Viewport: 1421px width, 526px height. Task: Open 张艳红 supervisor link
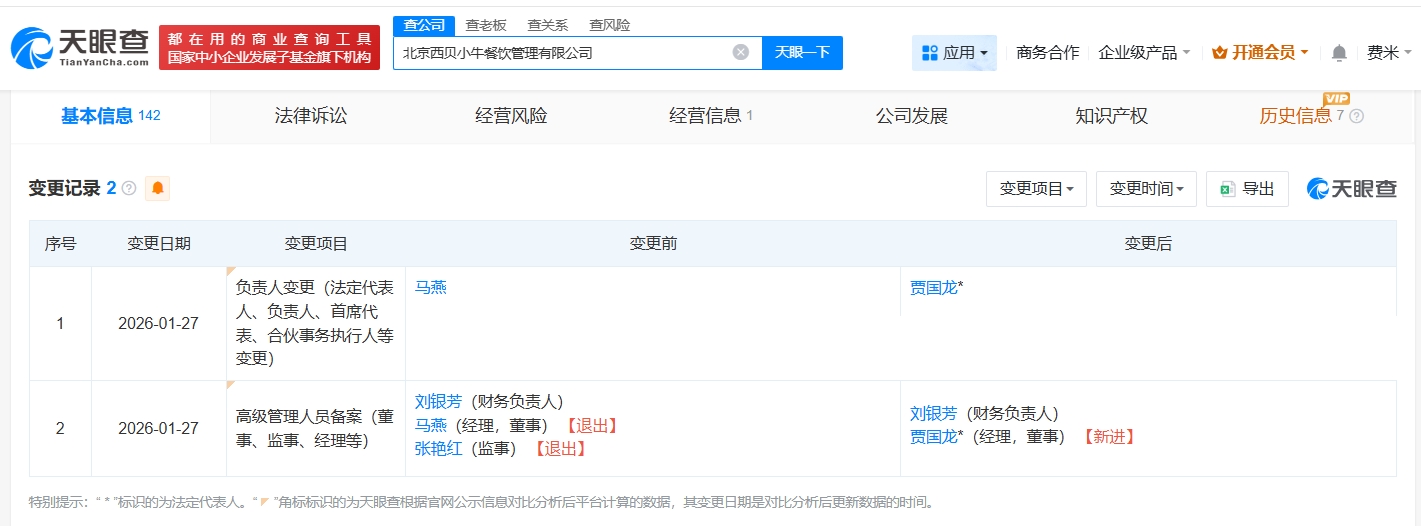(438, 449)
